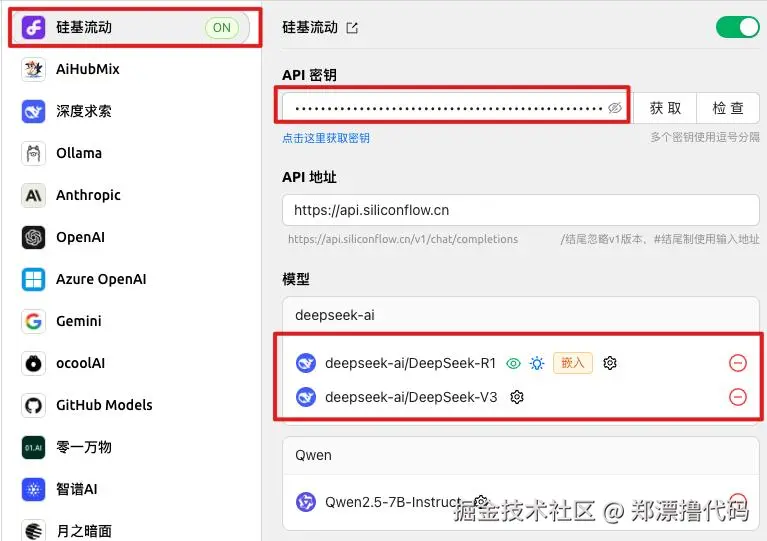Click the 嵌入 tag on DeepSeek-R1
This screenshot has width=767, height=541.
(573, 363)
